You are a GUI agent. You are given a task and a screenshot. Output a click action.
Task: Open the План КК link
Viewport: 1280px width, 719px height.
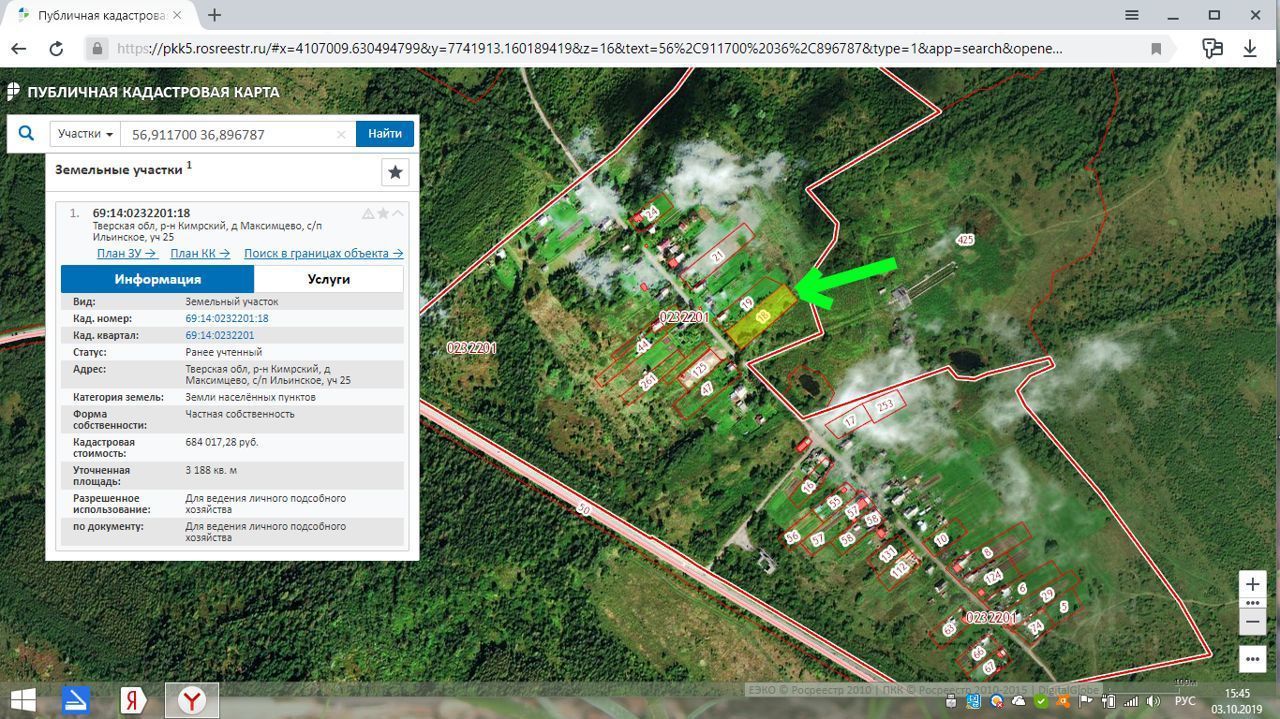coord(200,253)
